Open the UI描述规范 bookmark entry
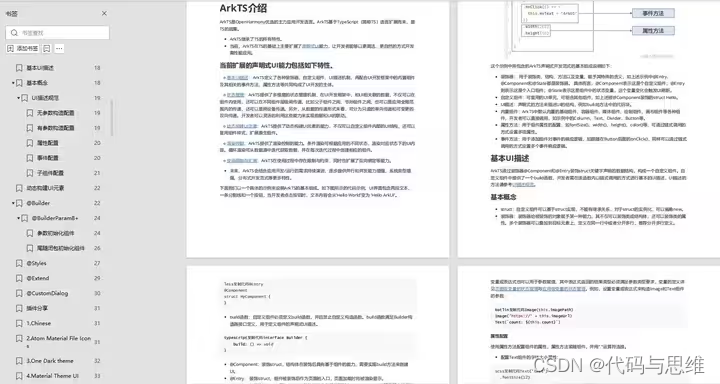 (45, 98)
